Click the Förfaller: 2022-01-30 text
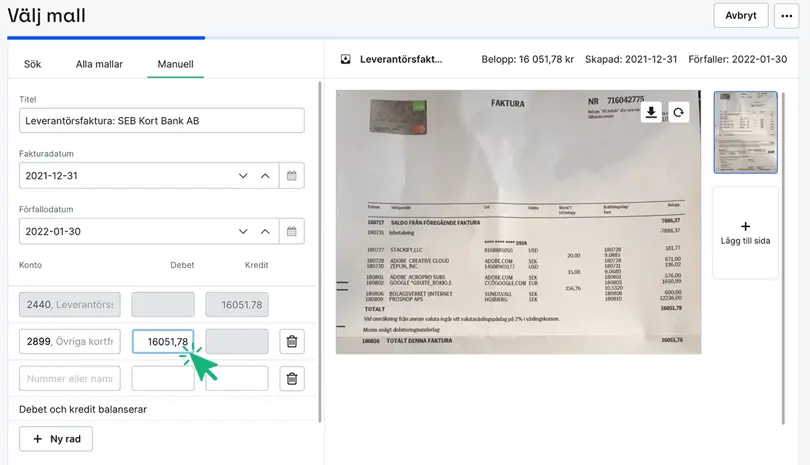This screenshot has height=465, width=810. click(x=738, y=59)
